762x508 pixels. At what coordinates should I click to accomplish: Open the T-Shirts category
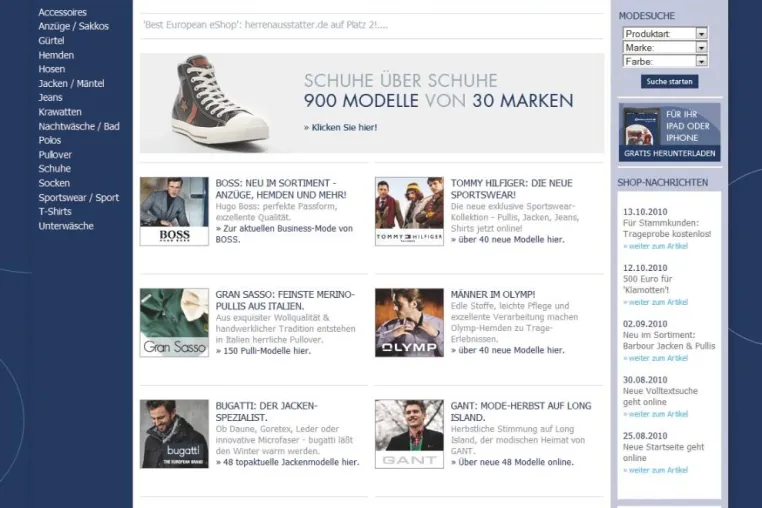coord(55,211)
